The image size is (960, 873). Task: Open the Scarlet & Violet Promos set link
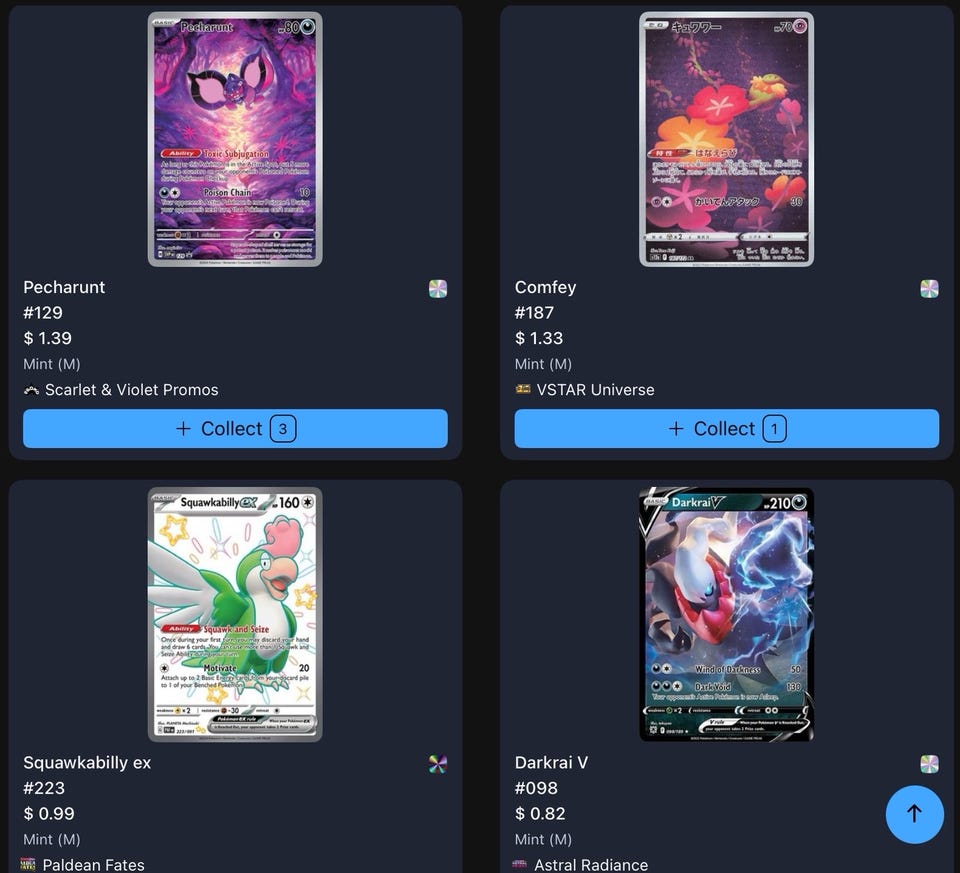[132, 390]
